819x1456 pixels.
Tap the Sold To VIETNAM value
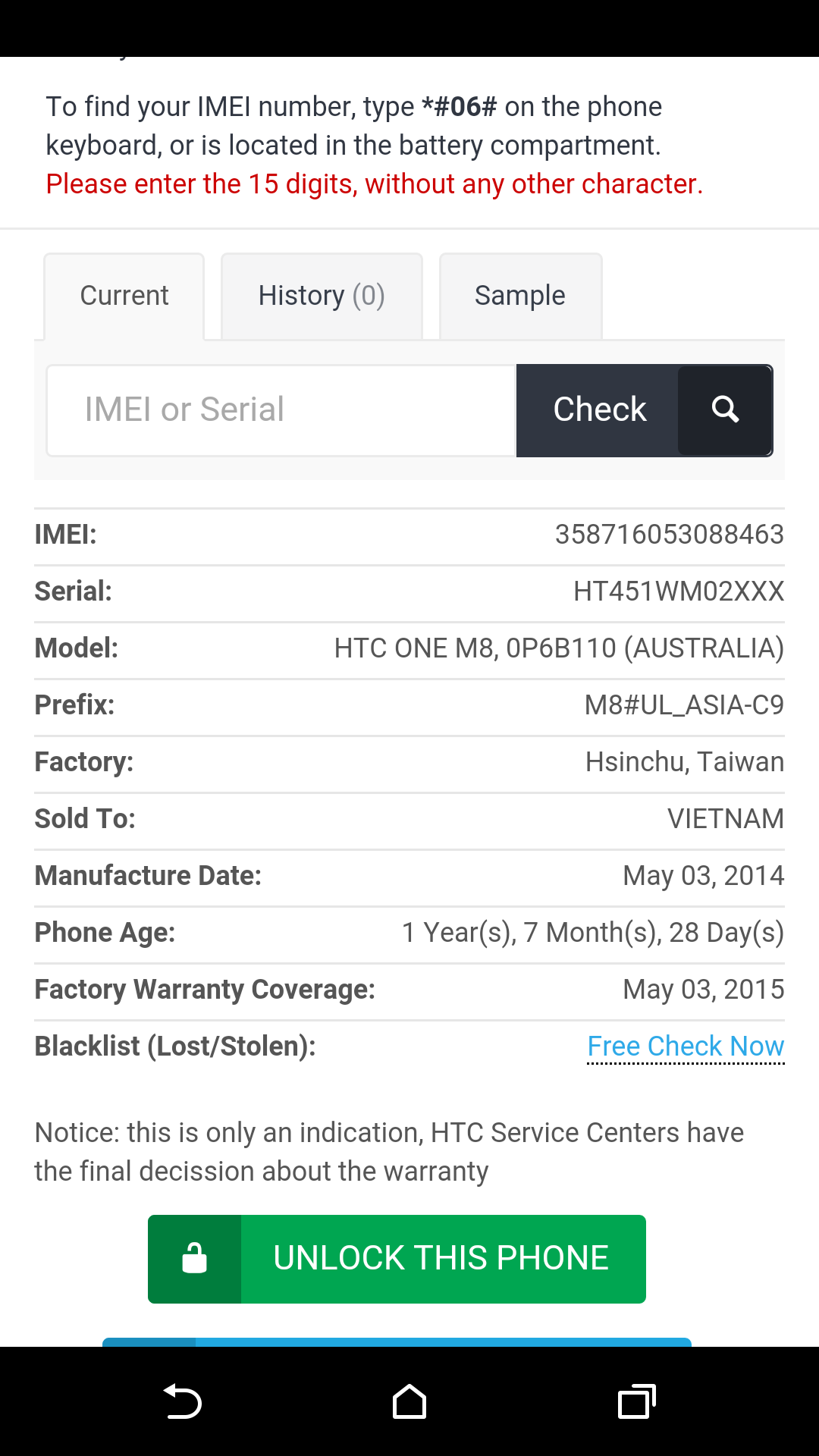pyautogui.click(x=725, y=819)
